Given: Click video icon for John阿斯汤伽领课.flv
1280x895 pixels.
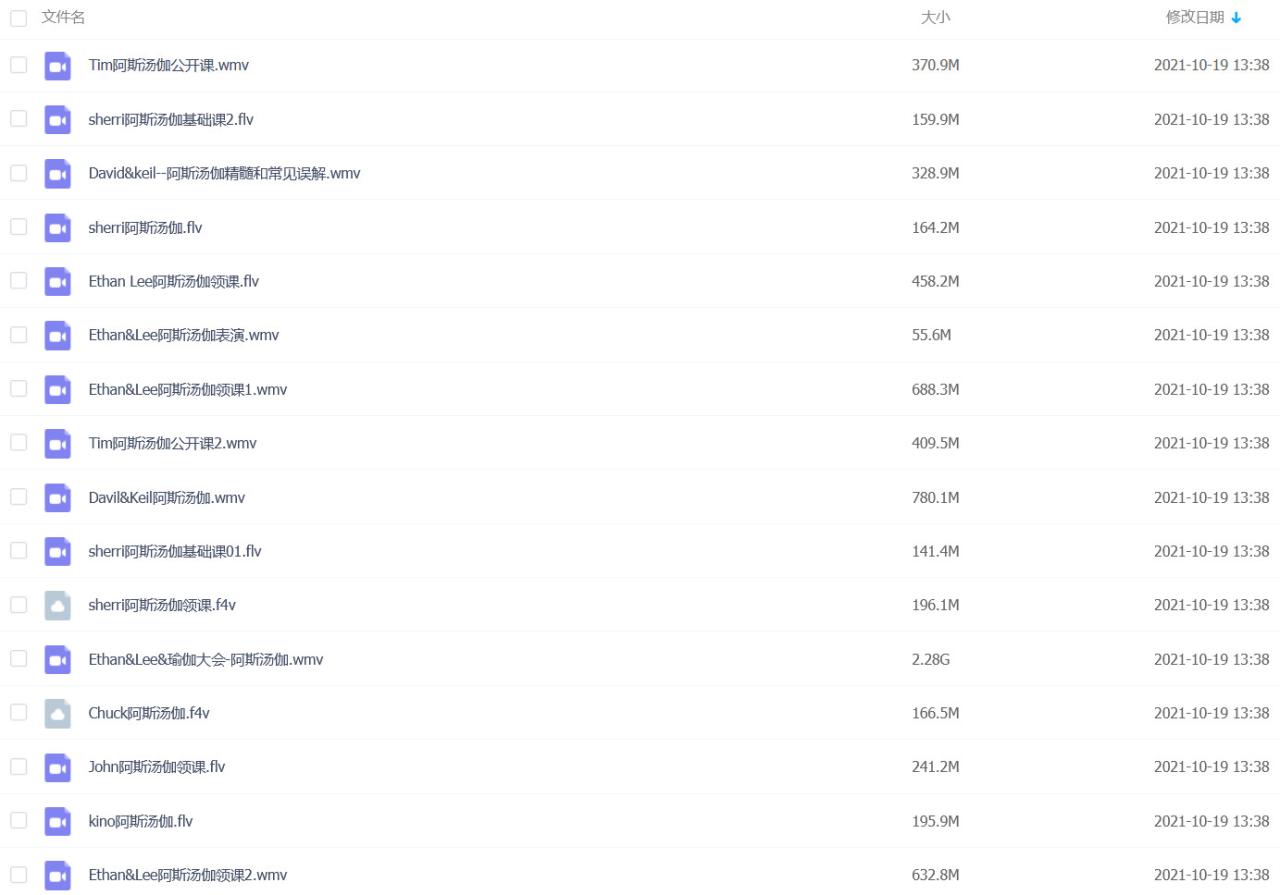Looking at the screenshot, I should tap(58, 768).
